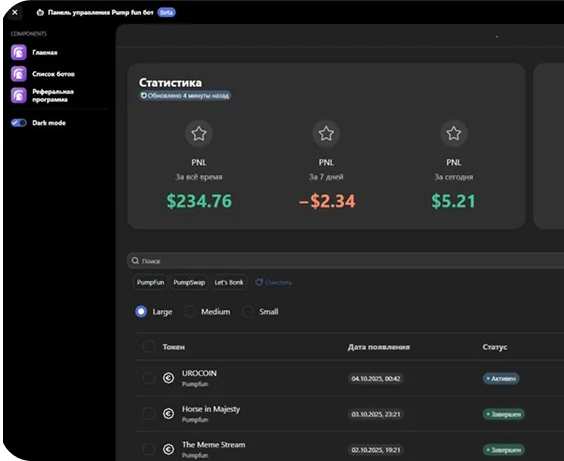Select the $234.76 all-time PNL value
Viewport: 564px width, 461px height.
199,201
